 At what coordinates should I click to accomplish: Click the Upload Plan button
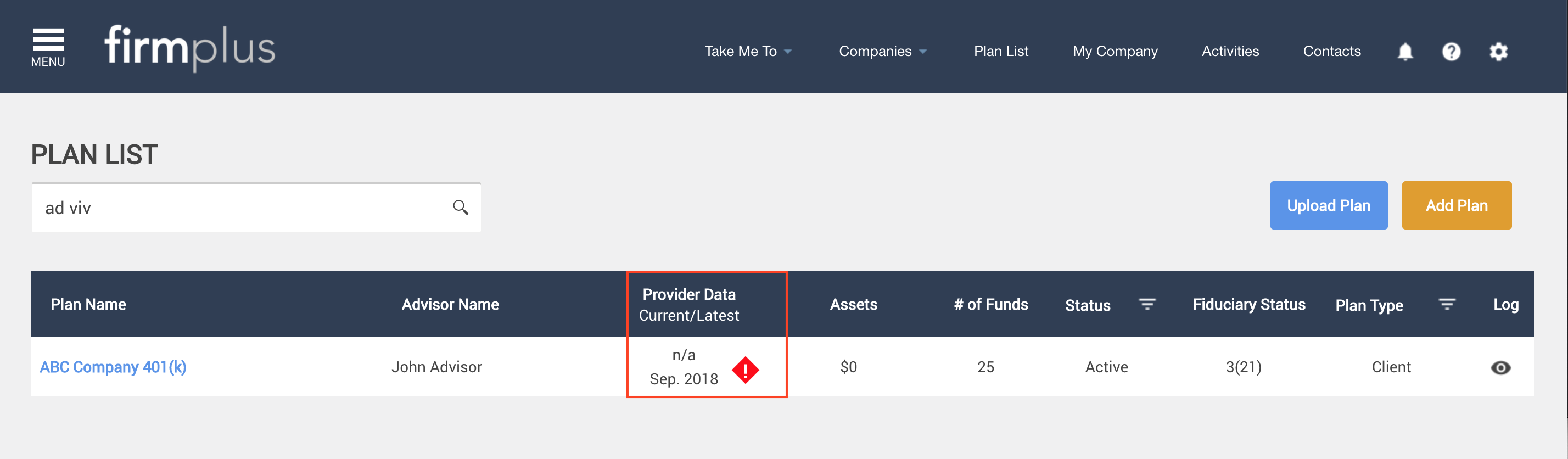click(1329, 205)
